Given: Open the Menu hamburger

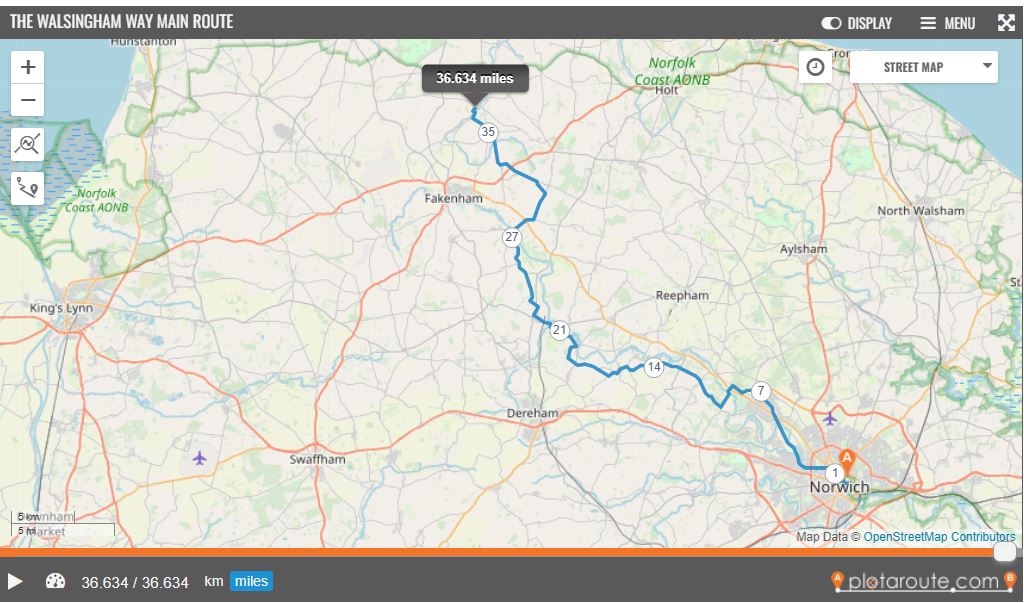Looking at the screenshot, I should 947,23.
